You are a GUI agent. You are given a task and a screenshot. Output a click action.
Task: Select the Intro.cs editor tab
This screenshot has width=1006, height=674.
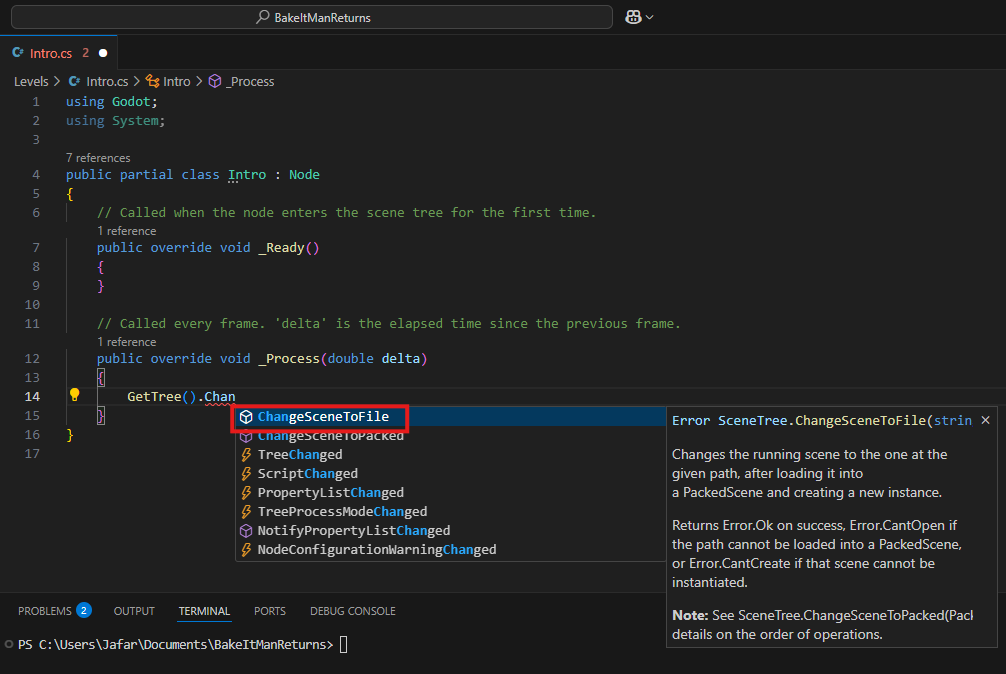point(58,53)
